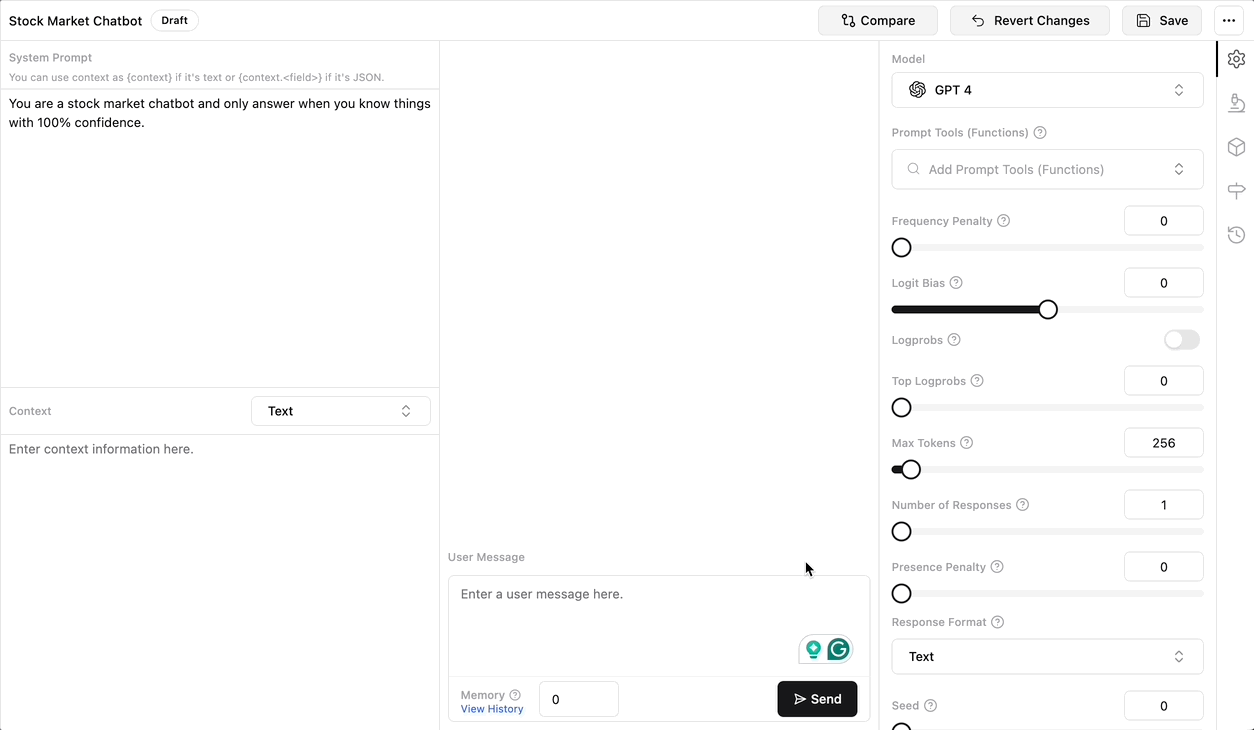The height and width of the screenshot is (730, 1254).
Task: Click help icon next to Logit Bias
Action: click(x=956, y=283)
